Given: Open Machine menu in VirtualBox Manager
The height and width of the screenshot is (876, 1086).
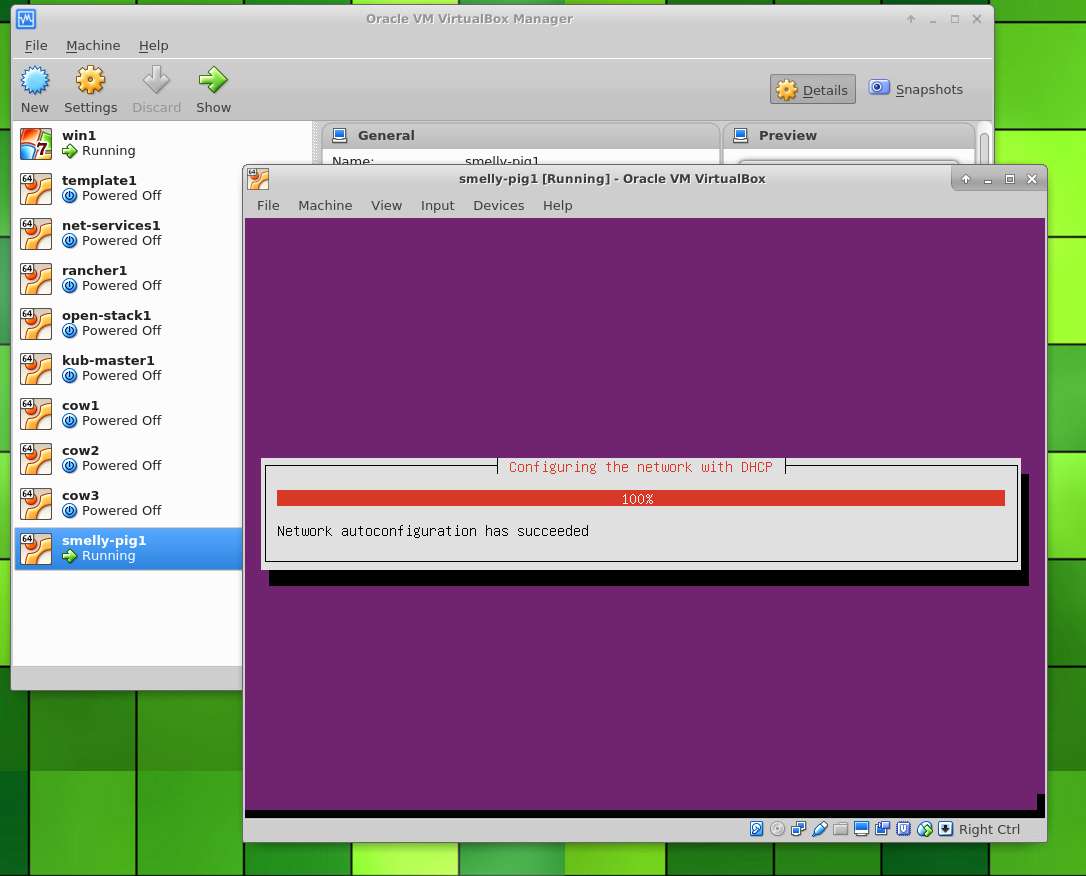Looking at the screenshot, I should point(93,46).
